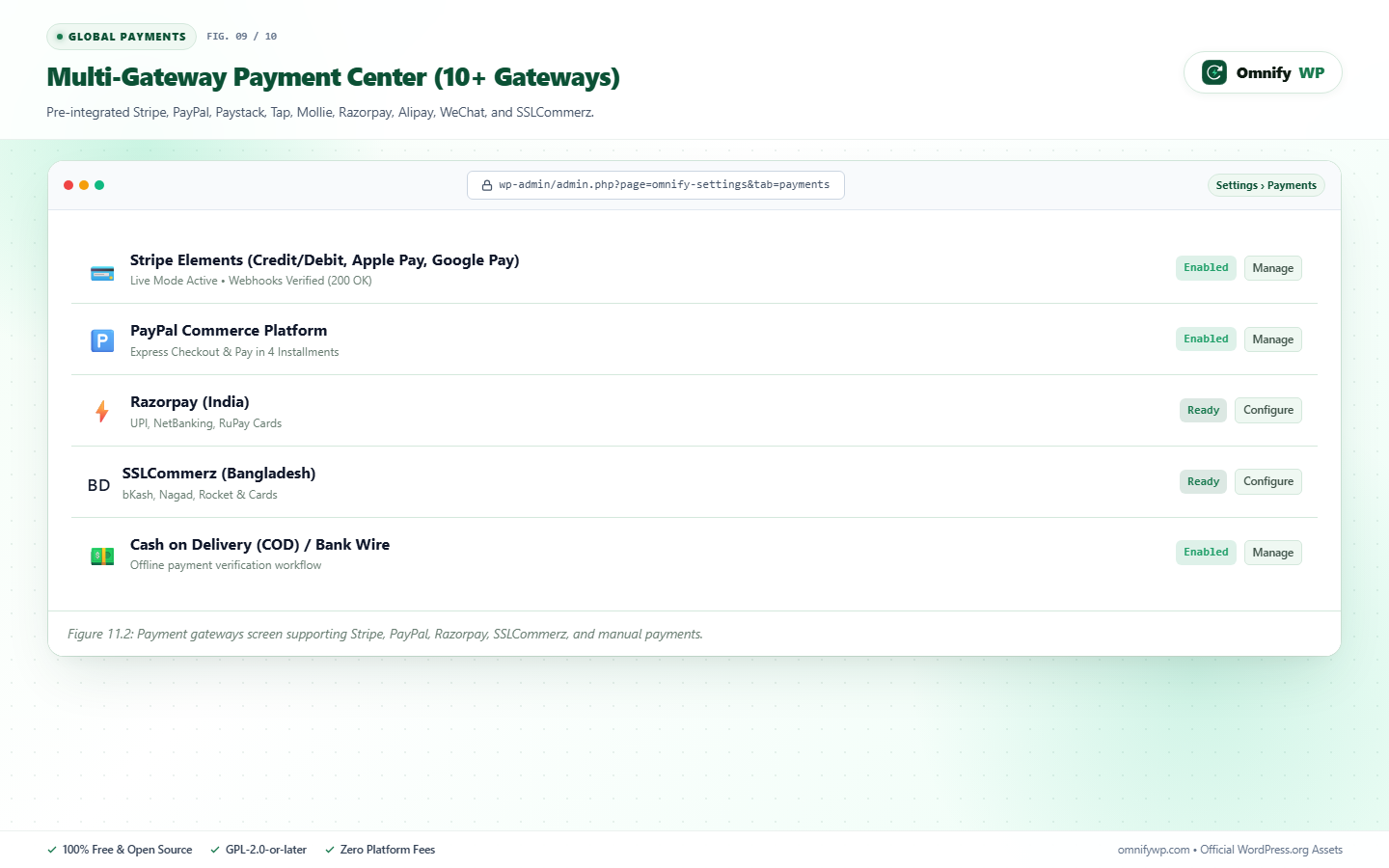Click the PayPal P logo icon
Viewport: 1389px width, 868px height.
[x=102, y=340]
